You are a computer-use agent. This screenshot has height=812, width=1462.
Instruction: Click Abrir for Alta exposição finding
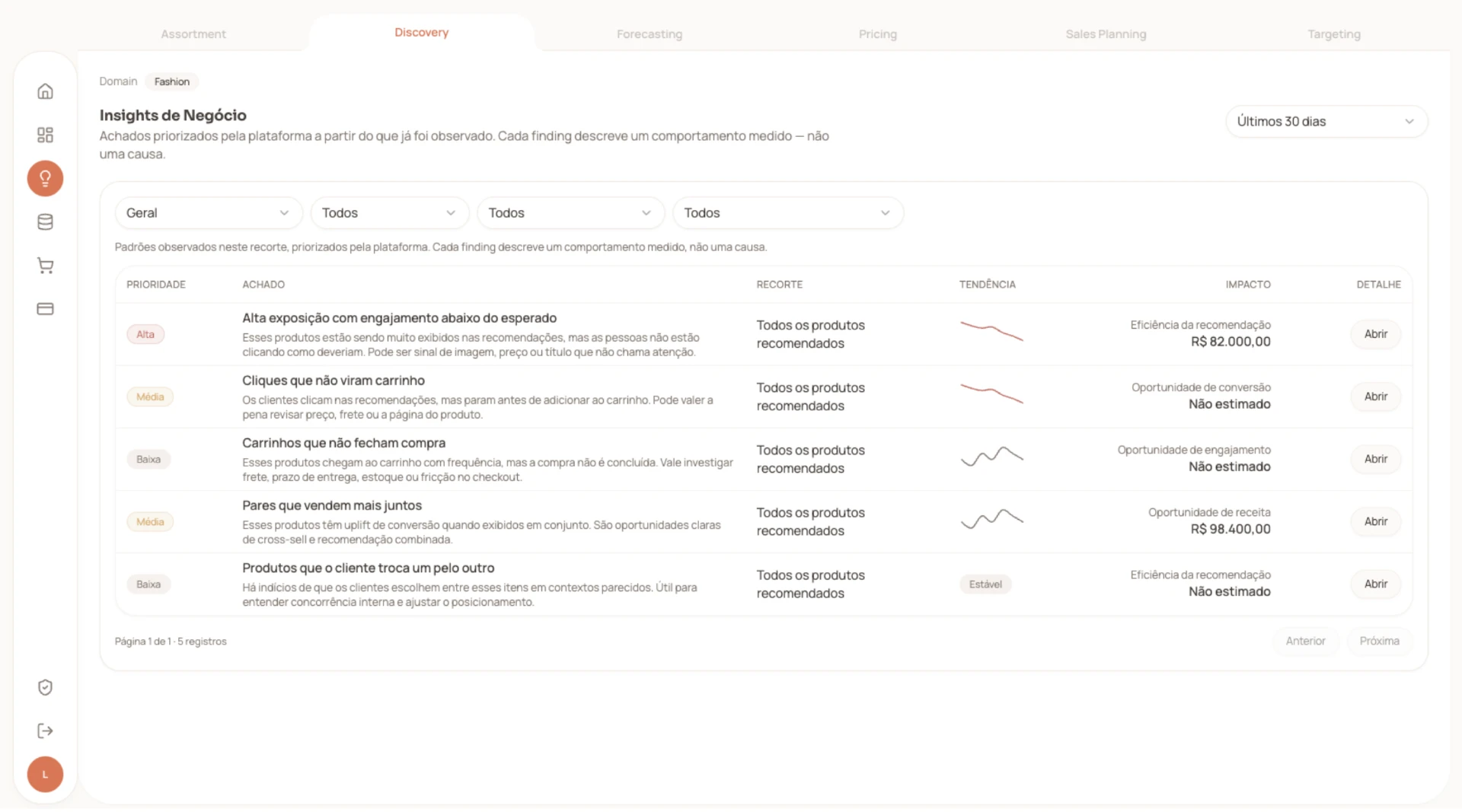[1375, 334]
